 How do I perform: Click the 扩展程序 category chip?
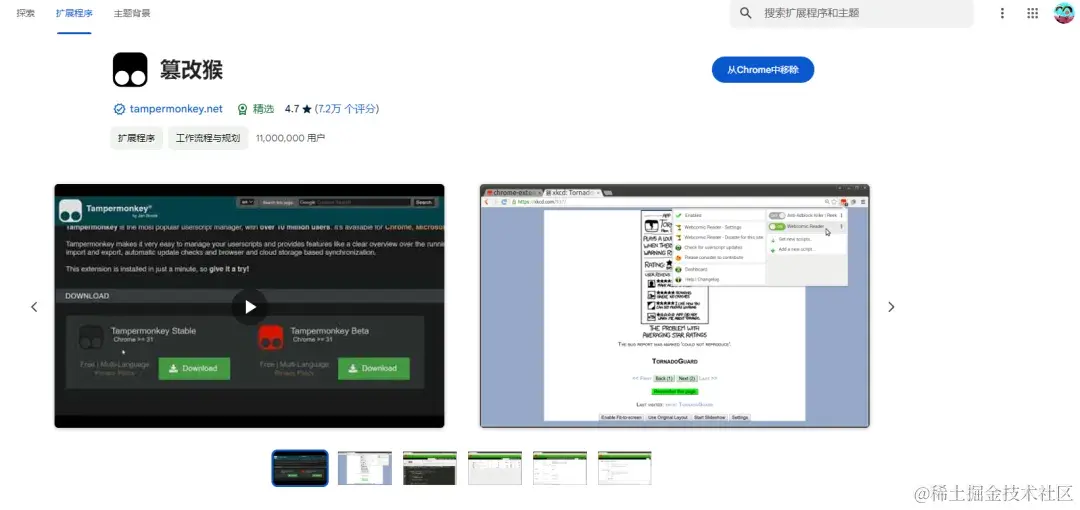click(x=136, y=138)
